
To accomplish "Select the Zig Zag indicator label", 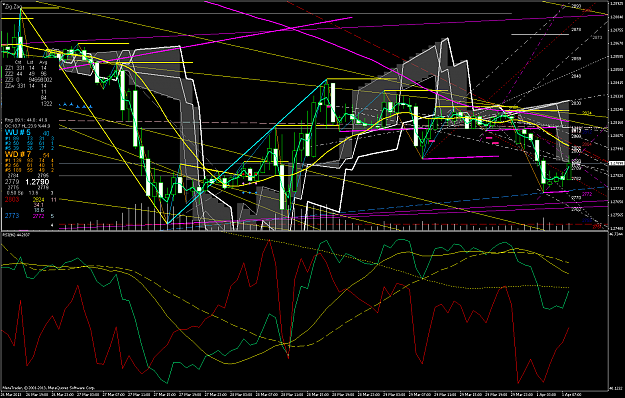I will pos(12,7).
